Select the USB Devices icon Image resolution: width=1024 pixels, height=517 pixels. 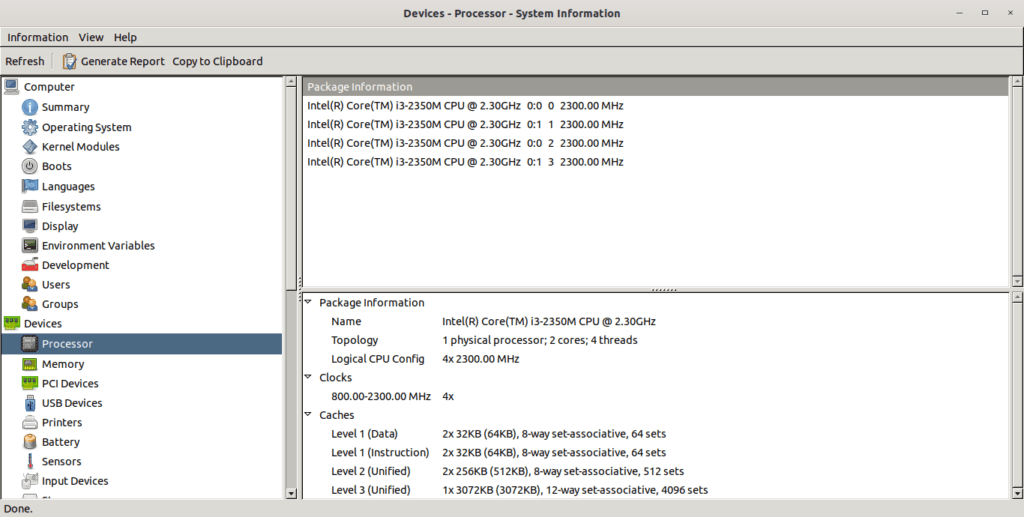click(x=30, y=403)
